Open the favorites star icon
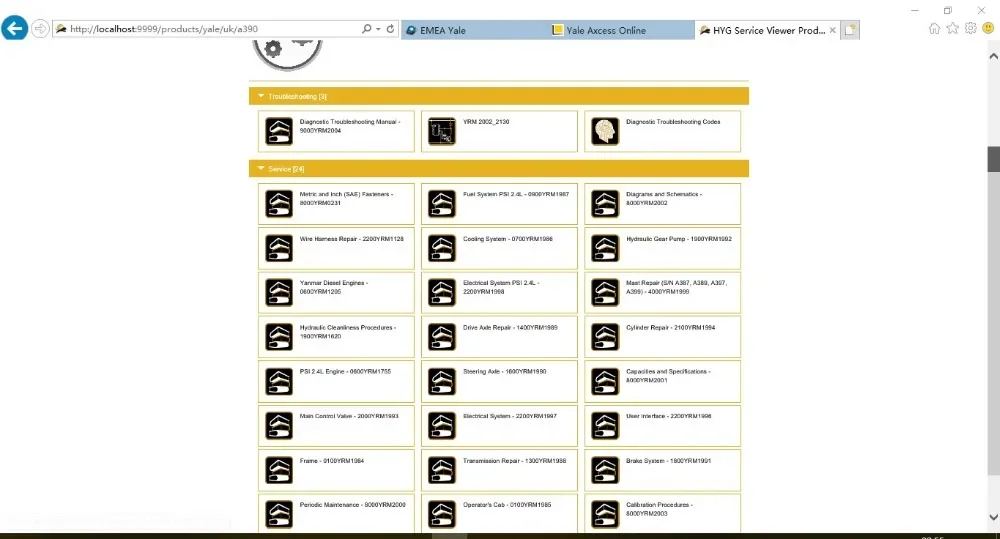Image resolution: width=1000 pixels, height=539 pixels. pos(952,28)
